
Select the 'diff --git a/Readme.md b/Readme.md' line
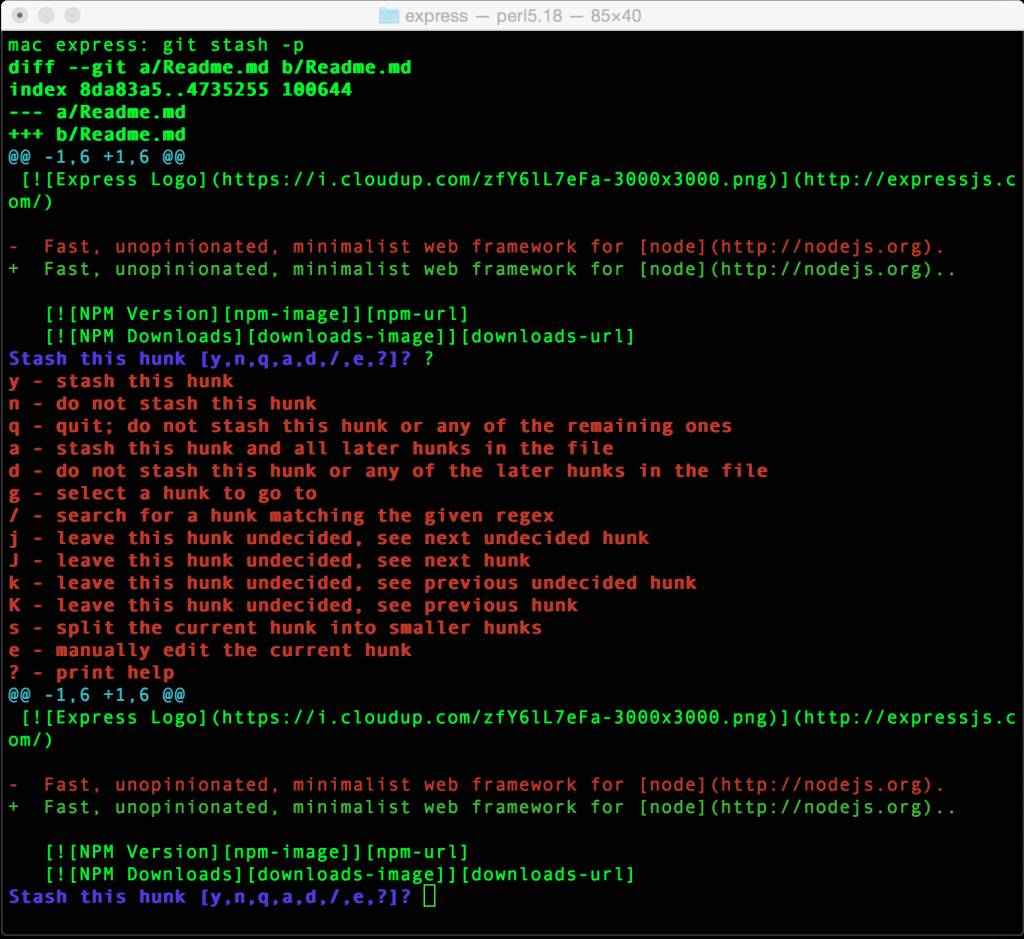tap(210, 67)
